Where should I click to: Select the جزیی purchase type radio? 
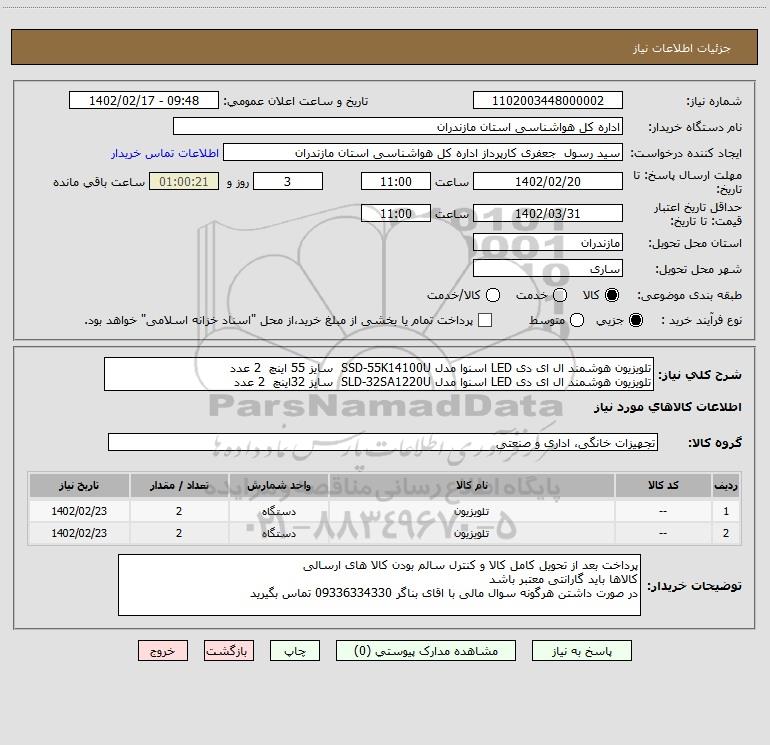tap(636, 320)
